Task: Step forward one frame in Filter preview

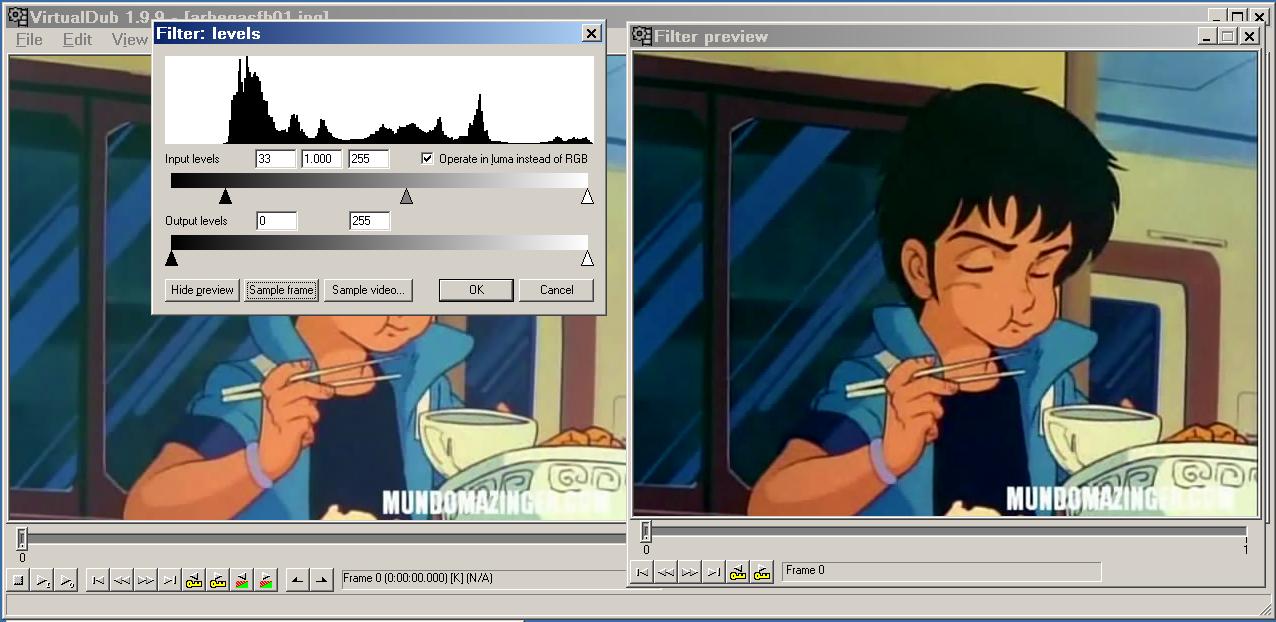Action: [x=690, y=572]
